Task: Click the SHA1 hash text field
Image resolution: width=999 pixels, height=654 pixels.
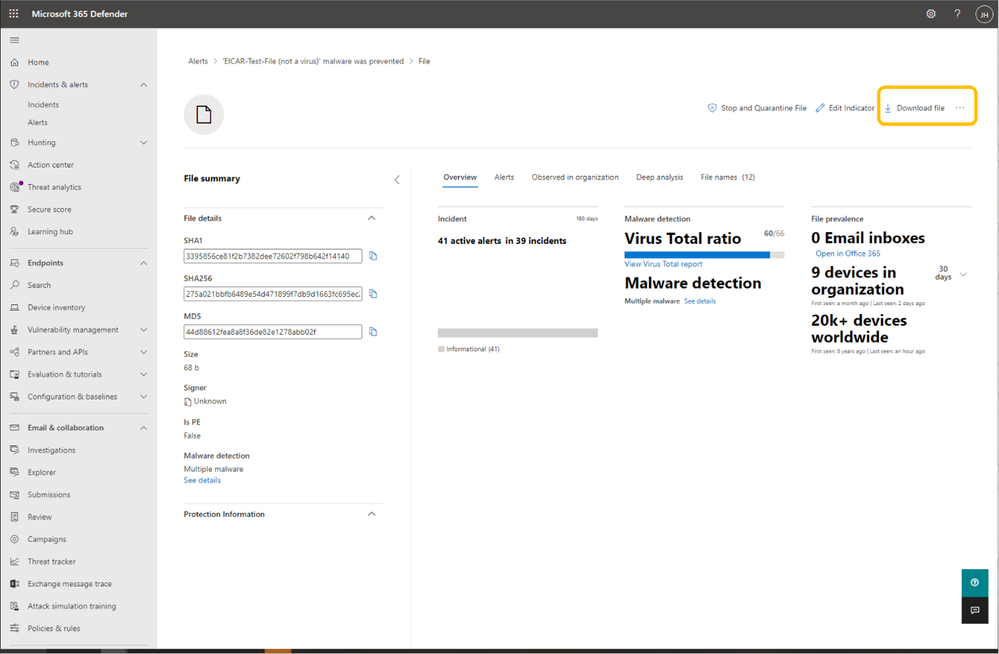Action: 273,256
